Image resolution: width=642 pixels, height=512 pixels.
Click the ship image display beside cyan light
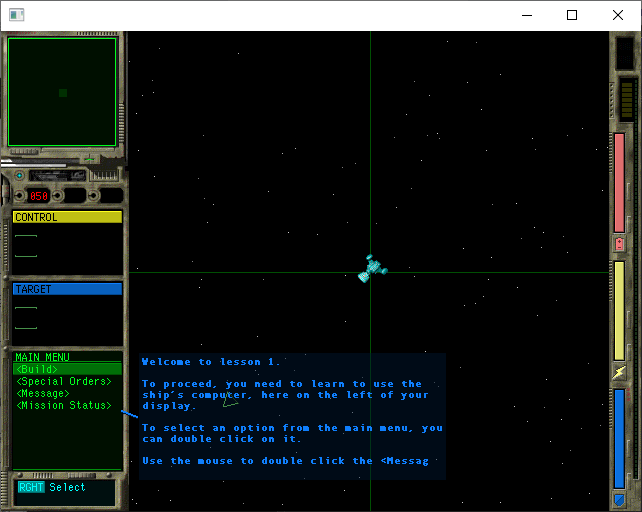pos(57,176)
